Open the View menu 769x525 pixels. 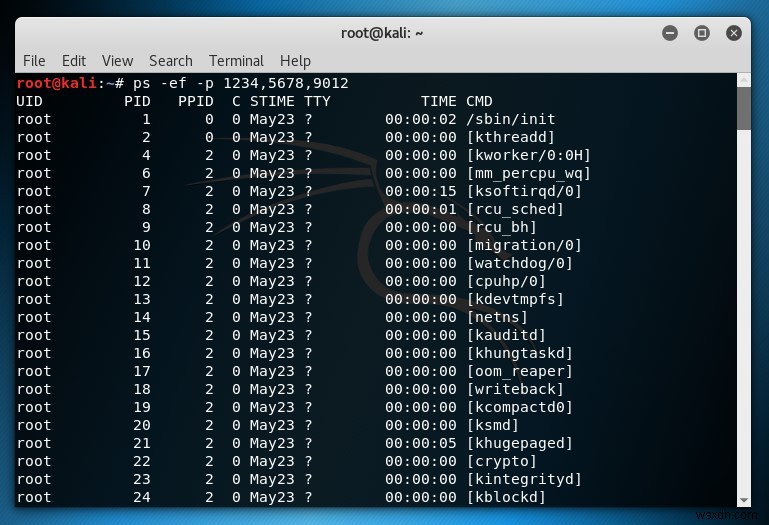point(117,61)
